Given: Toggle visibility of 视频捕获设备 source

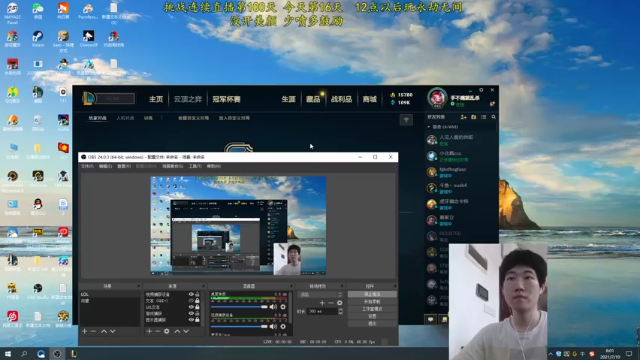Looking at the screenshot, I should (191, 294).
